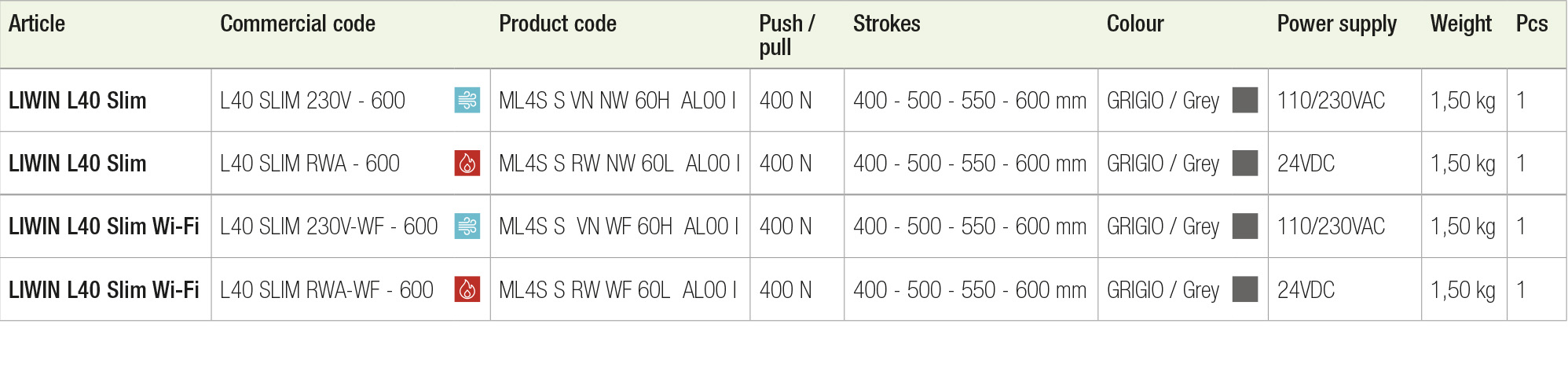Click fire icon for L40 SLIM RWA - 600
This screenshot has width=1568, height=390.
pos(467,163)
